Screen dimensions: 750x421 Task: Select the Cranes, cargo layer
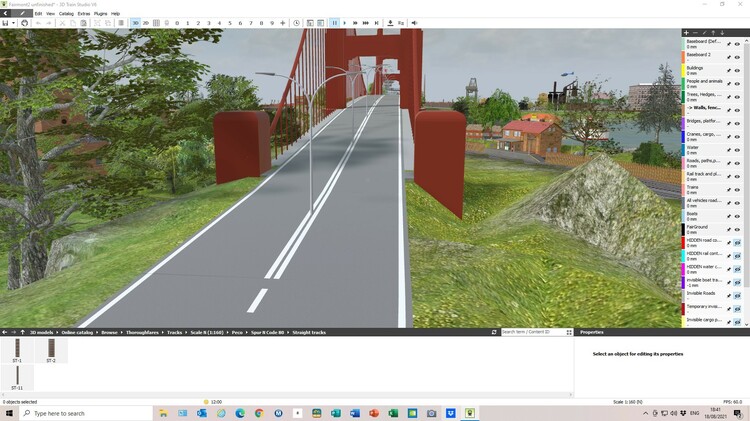pyautogui.click(x=703, y=136)
